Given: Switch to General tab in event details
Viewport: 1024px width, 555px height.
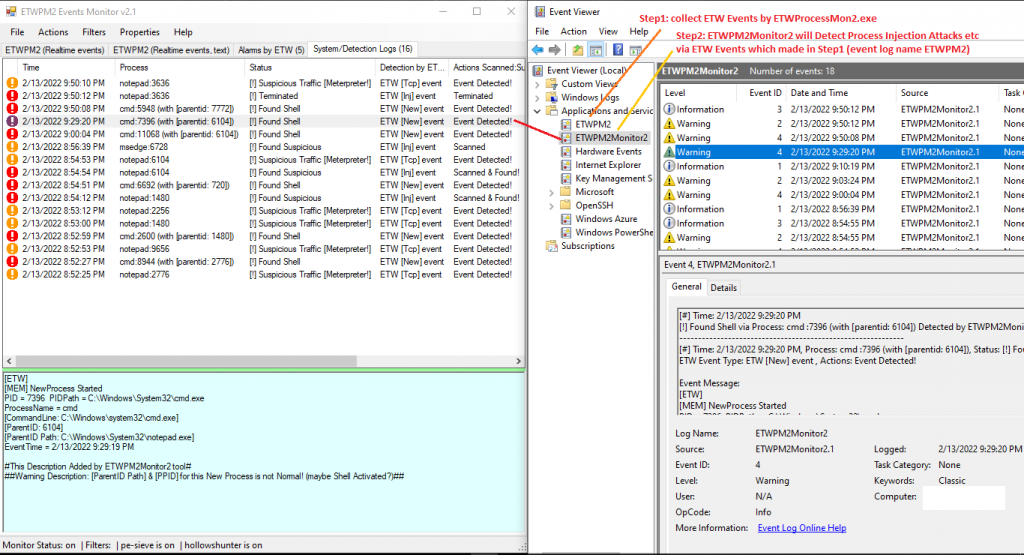Looking at the screenshot, I should pyautogui.click(x=686, y=287).
